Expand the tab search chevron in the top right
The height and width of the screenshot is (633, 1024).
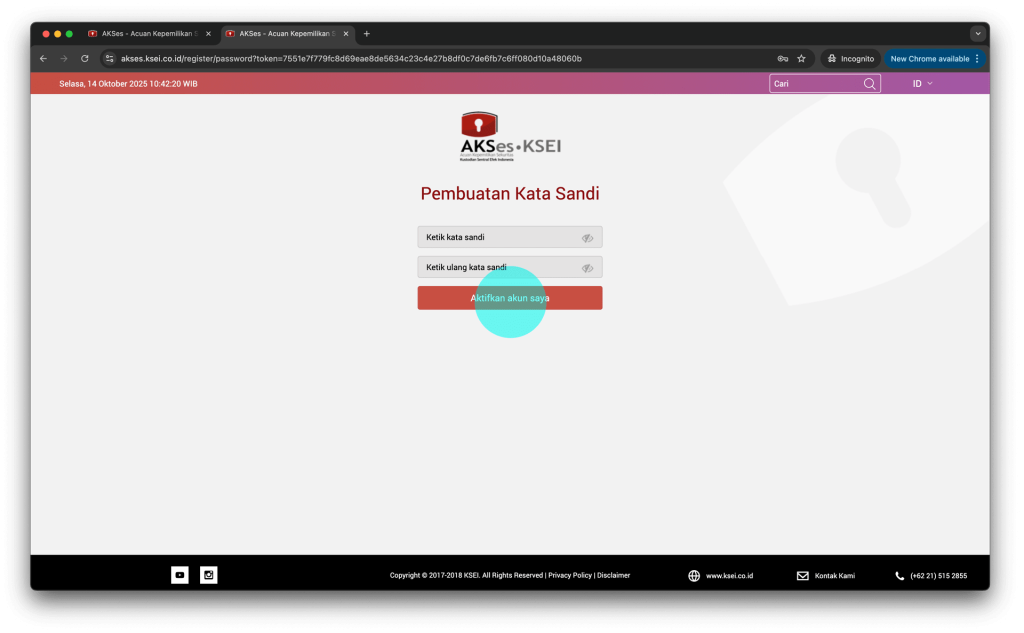977,34
